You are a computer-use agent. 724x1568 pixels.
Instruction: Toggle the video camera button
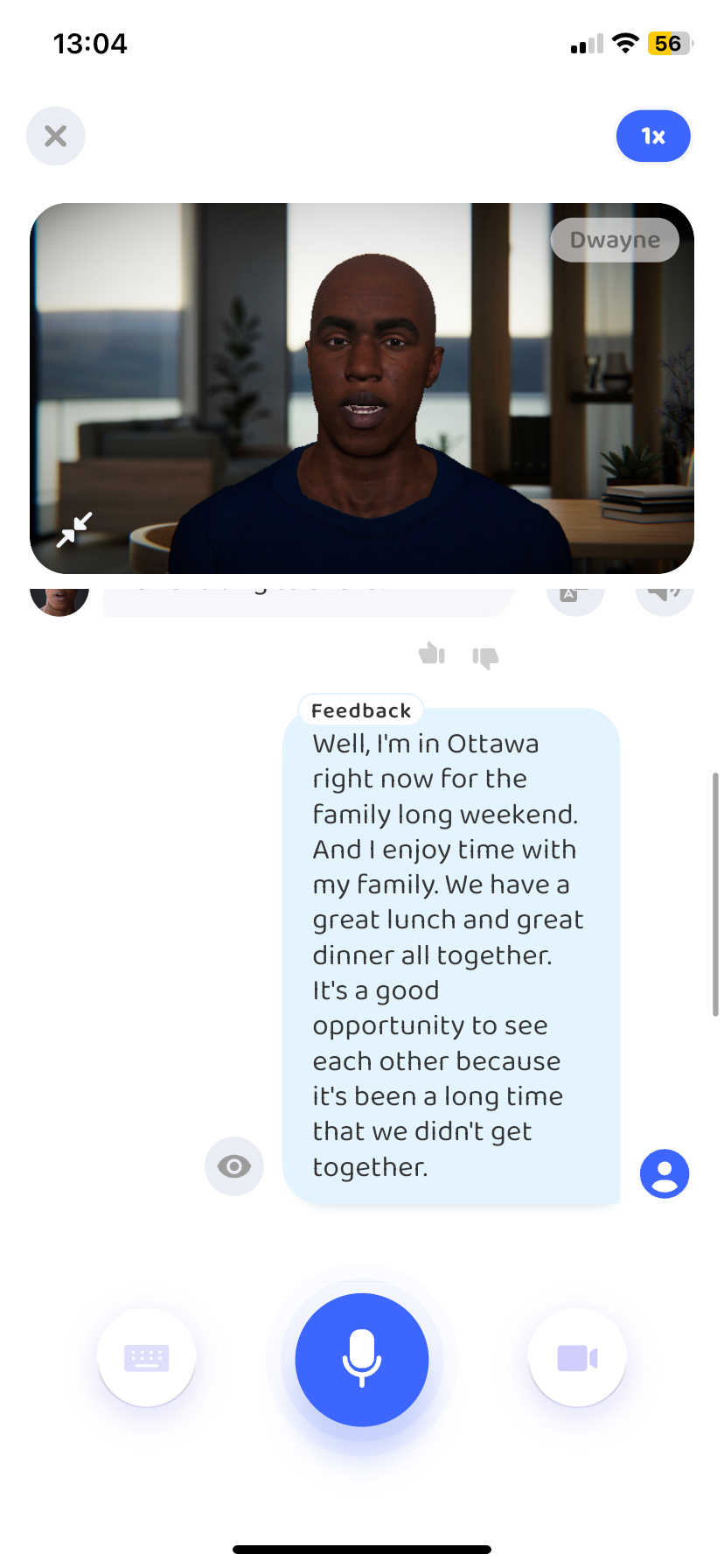pos(577,1357)
